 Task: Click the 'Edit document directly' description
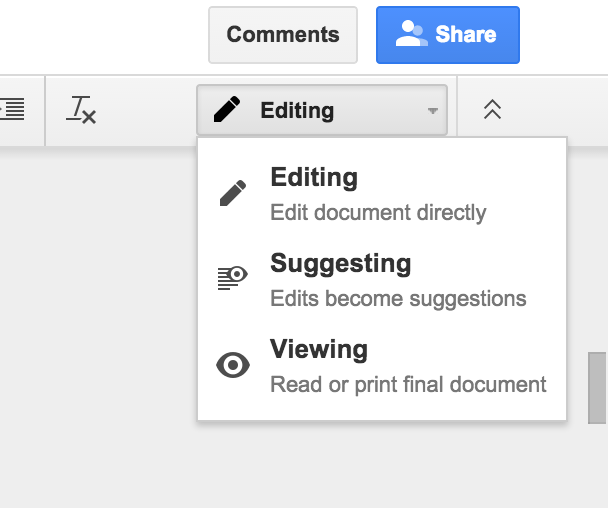point(378,213)
